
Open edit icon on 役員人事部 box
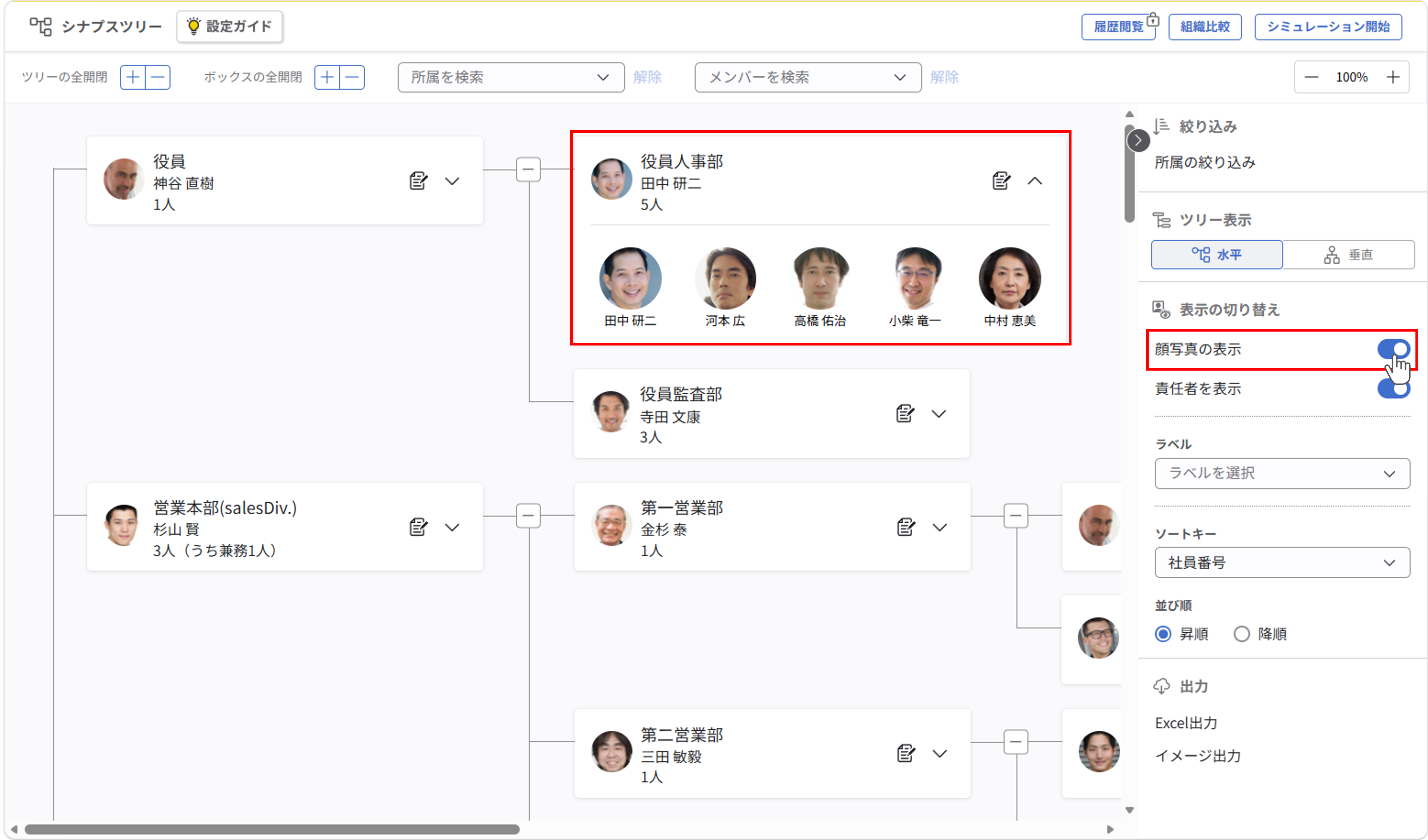pyautogui.click(x=1001, y=181)
